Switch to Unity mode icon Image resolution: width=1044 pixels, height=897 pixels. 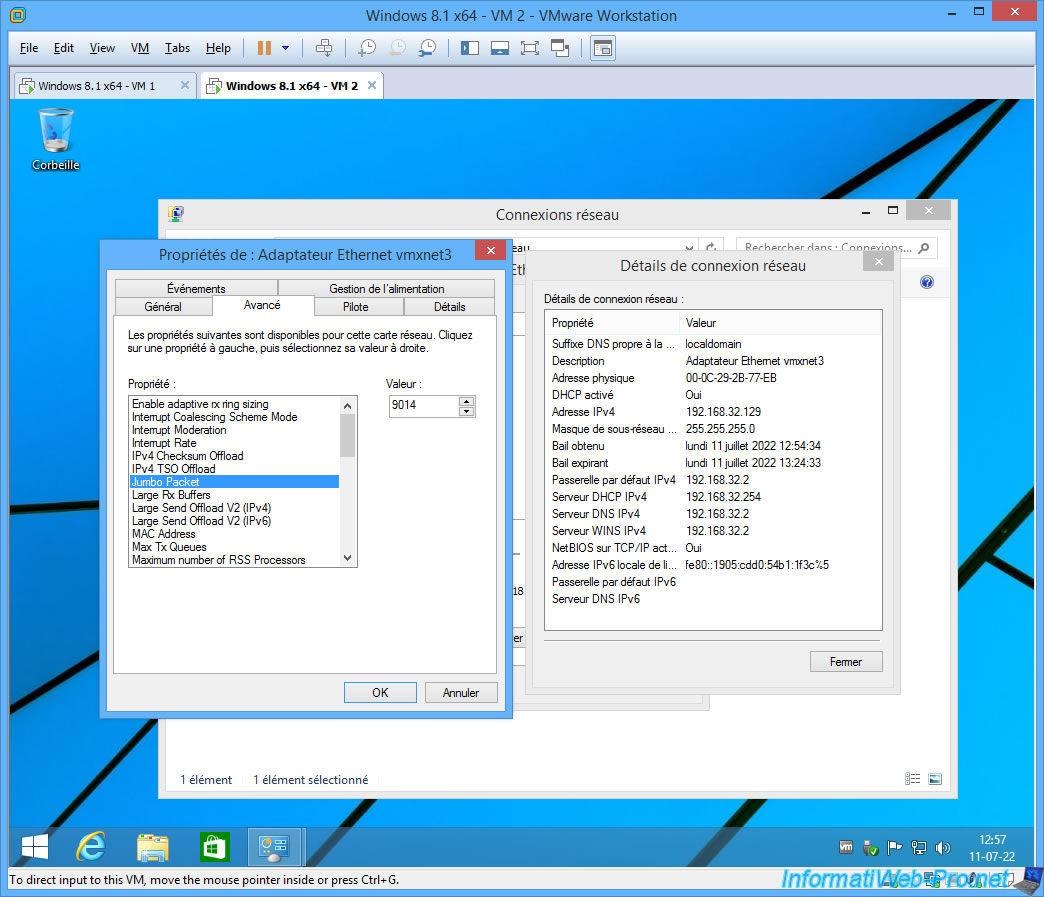coord(560,48)
